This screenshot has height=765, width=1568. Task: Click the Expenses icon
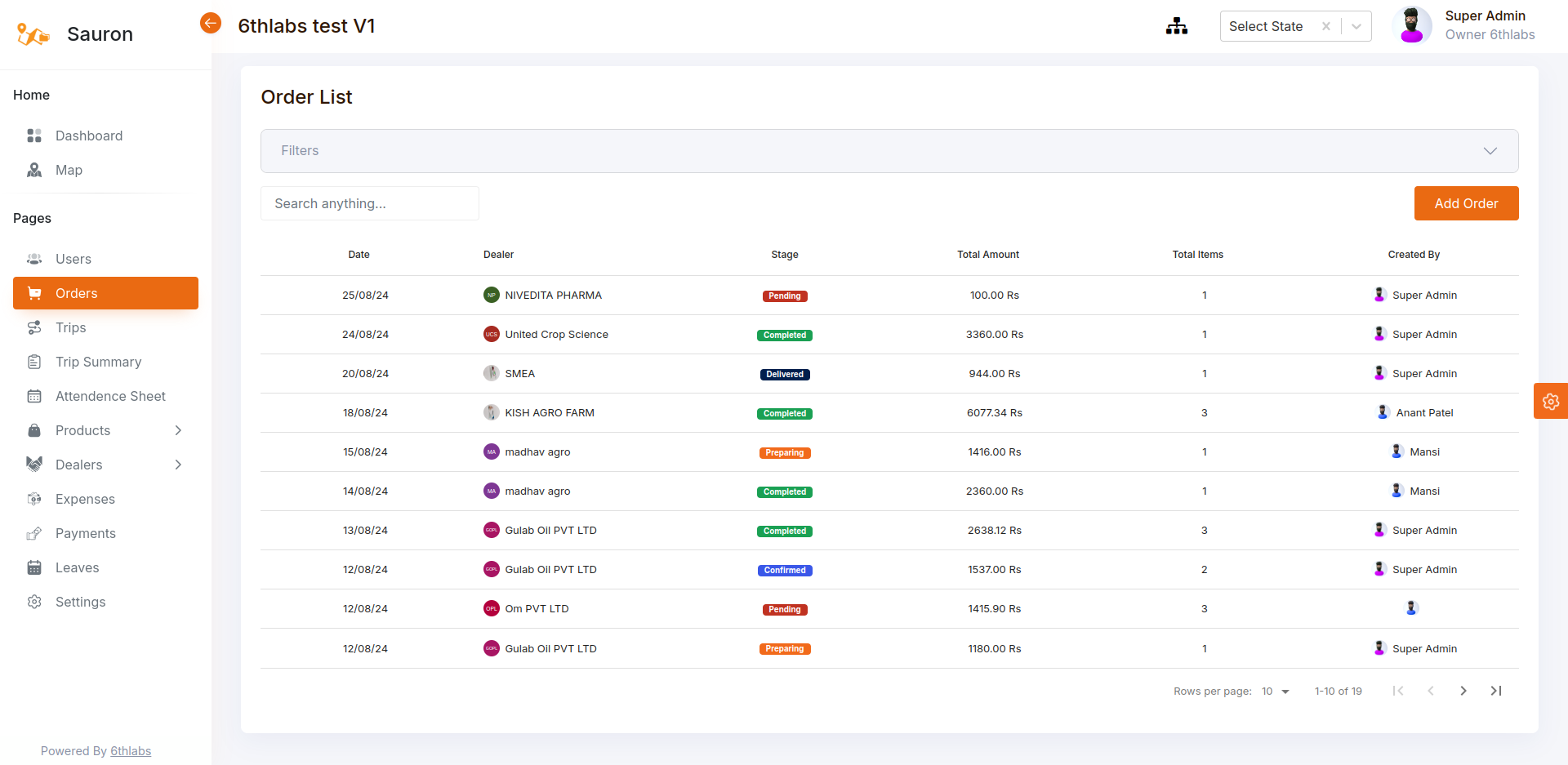click(x=33, y=499)
